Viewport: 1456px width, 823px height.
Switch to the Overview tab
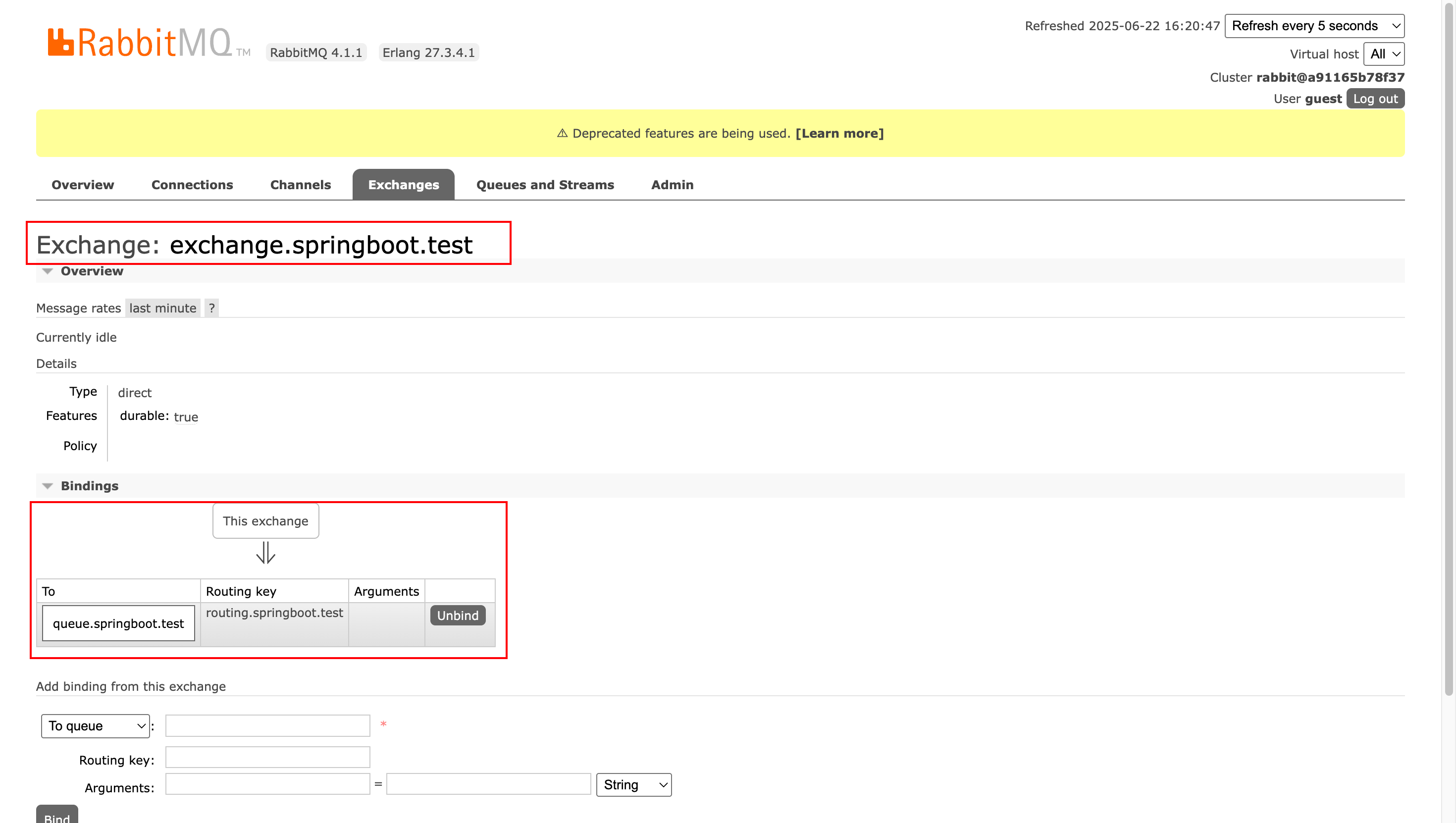point(83,185)
